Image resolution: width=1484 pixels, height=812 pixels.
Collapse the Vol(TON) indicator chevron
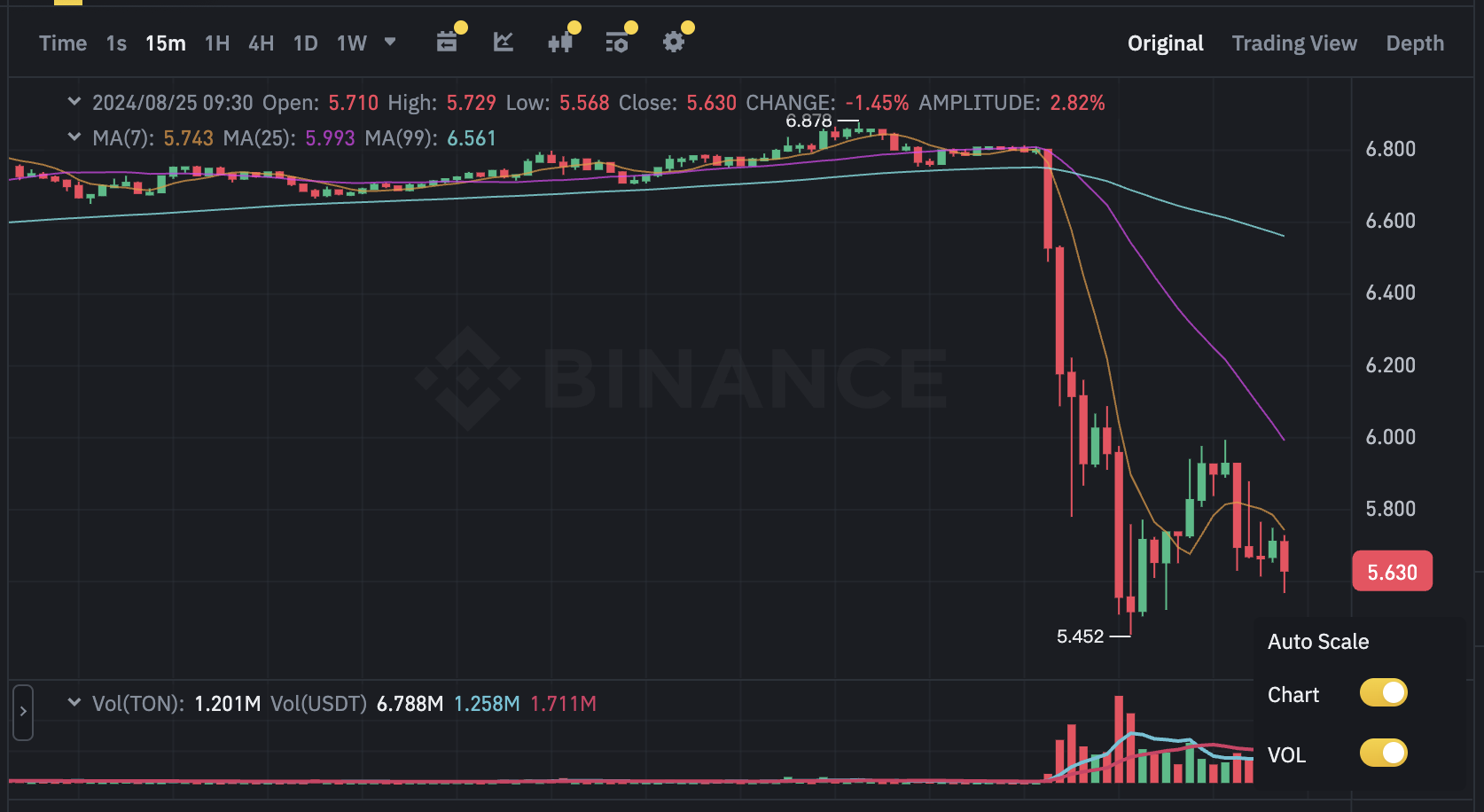[x=74, y=703]
